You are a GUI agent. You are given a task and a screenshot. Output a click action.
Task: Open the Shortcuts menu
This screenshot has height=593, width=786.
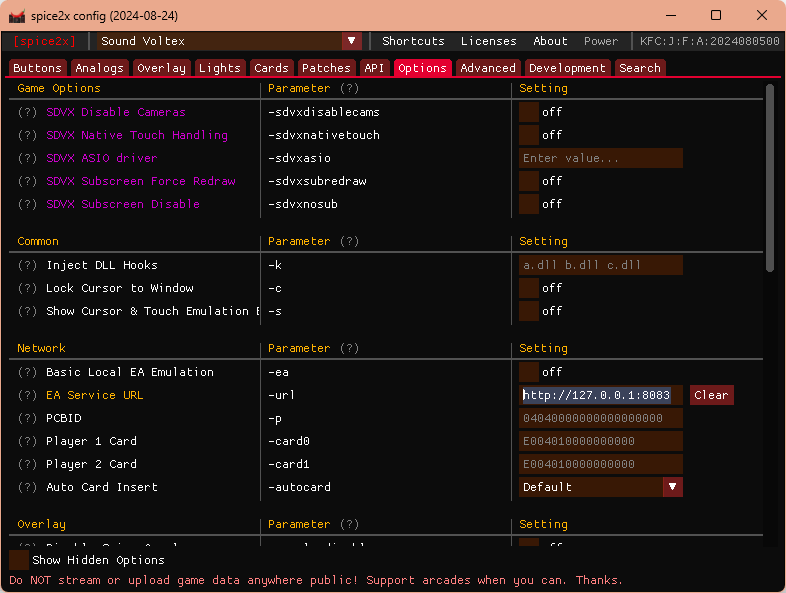click(413, 41)
